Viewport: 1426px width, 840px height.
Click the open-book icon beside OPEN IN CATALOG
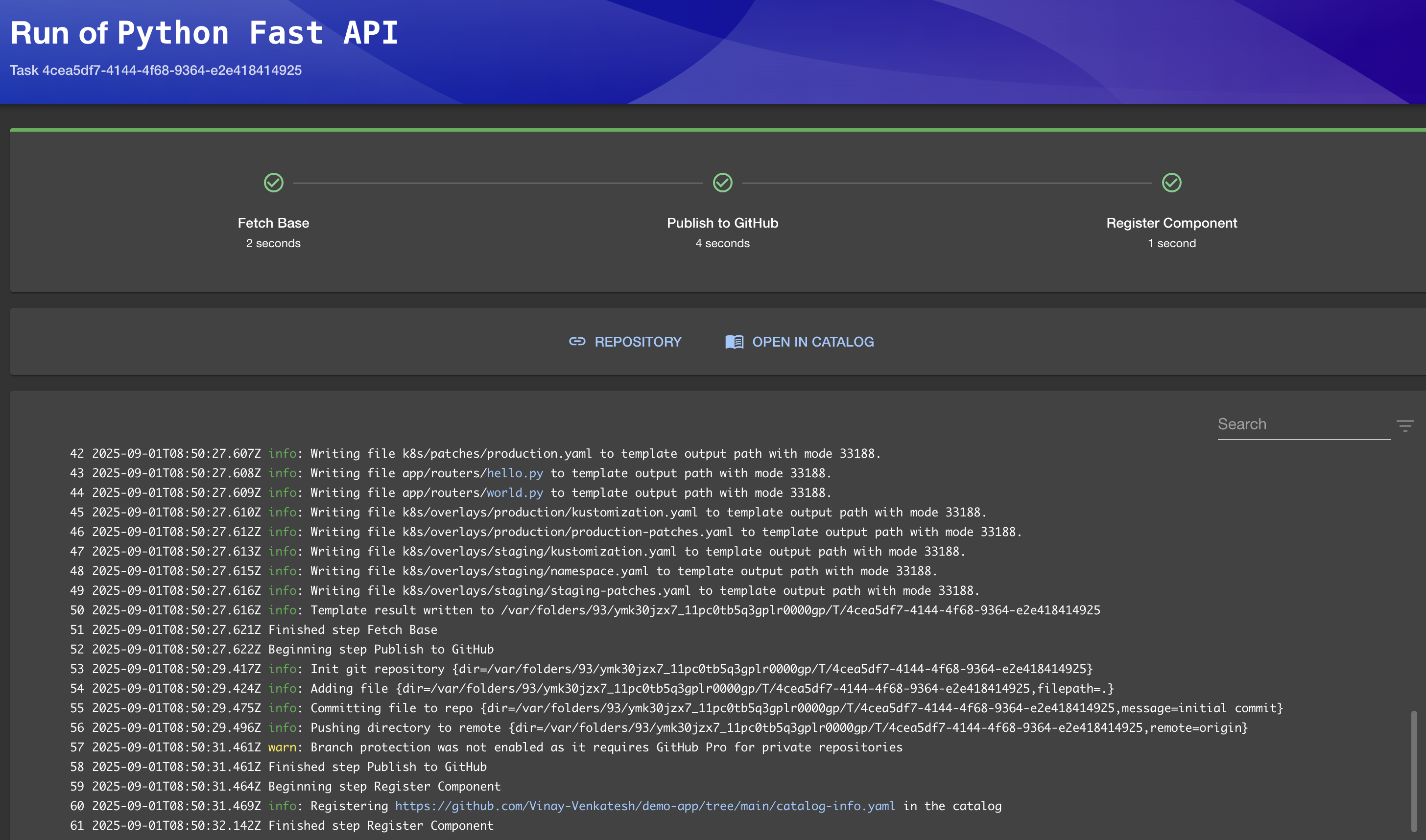tap(734, 342)
